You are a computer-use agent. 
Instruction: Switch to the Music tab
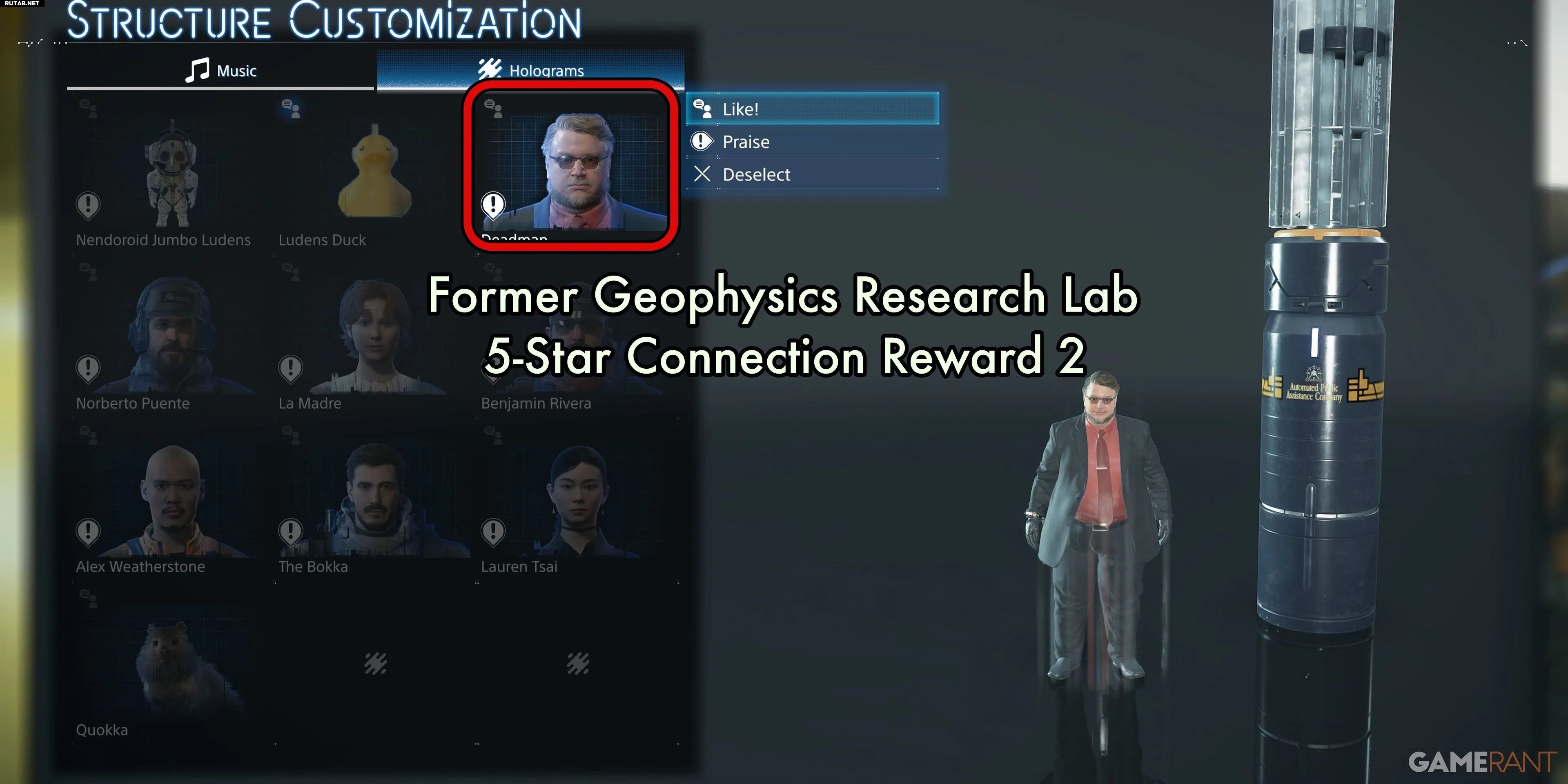pyautogui.click(x=220, y=70)
